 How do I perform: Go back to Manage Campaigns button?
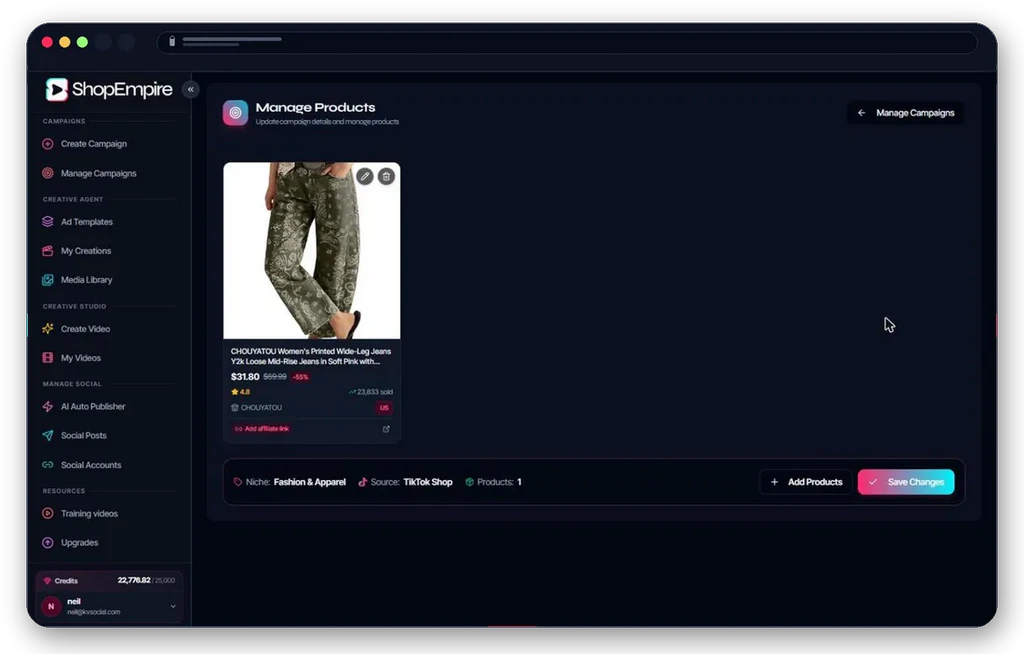pos(905,113)
